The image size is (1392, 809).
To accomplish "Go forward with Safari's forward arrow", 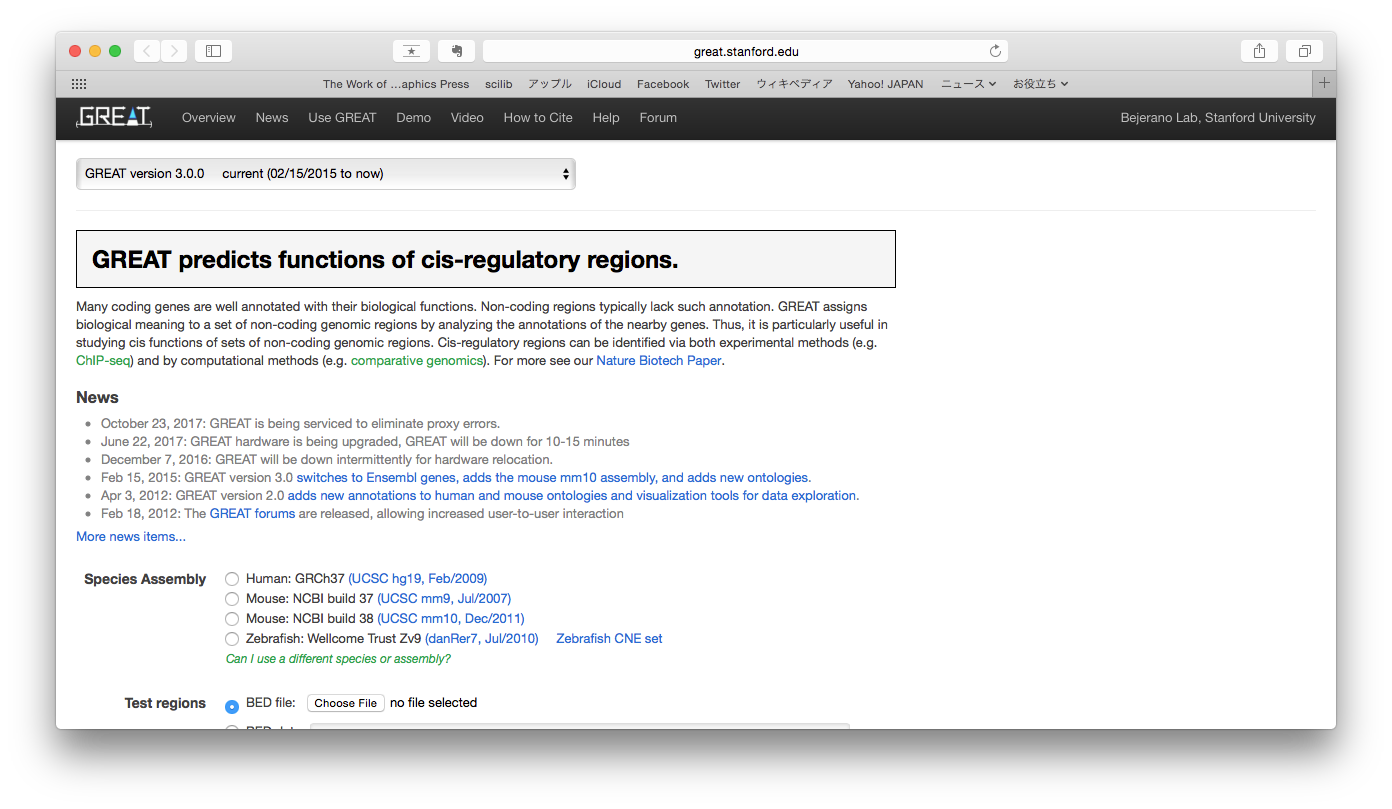I will (174, 51).
